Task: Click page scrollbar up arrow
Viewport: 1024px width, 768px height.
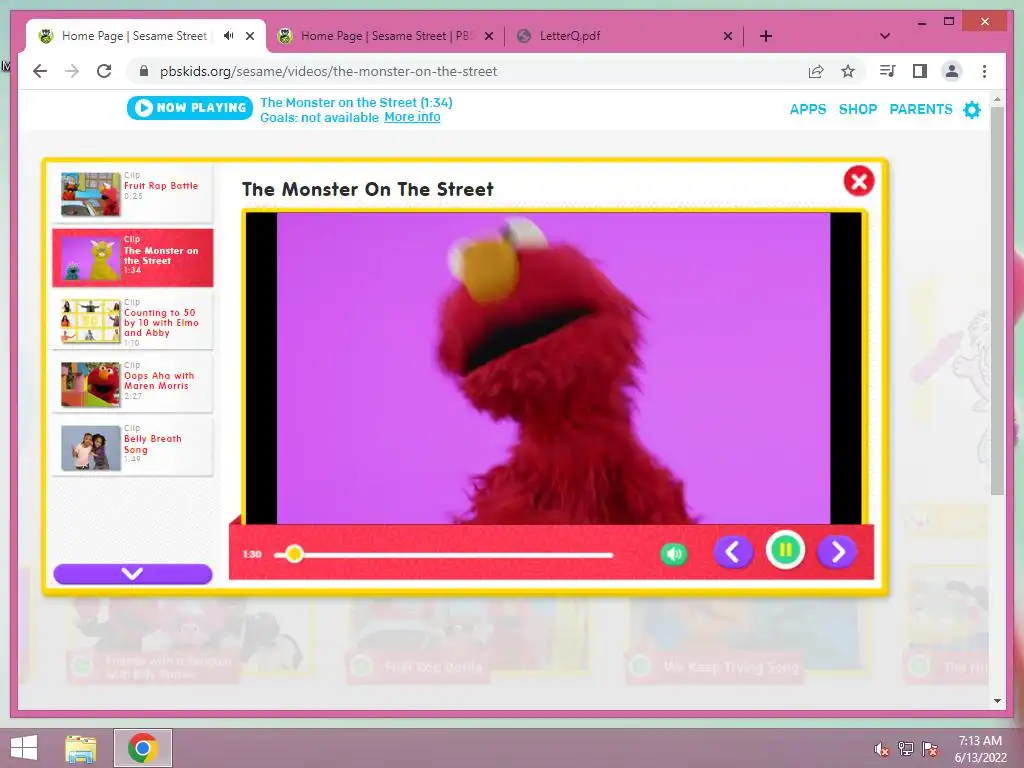Action: (997, 99)
